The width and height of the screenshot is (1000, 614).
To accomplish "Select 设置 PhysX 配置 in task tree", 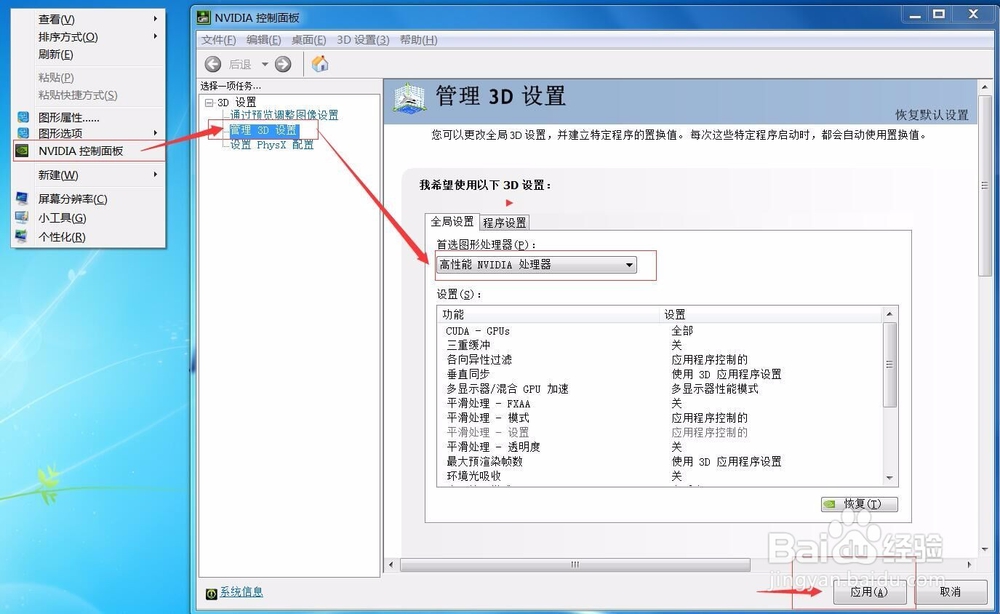I will click(272, 145).
